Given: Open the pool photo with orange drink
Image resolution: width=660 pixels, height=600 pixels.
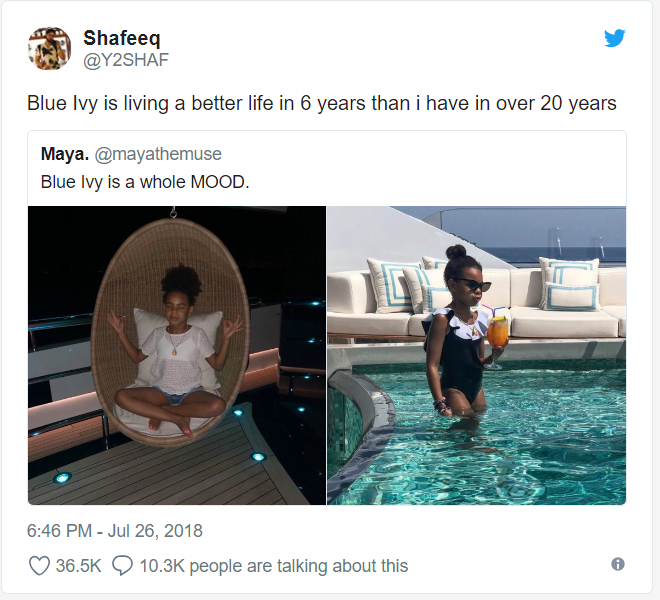Looking at the screenshot, I should [x=476, y=355].
